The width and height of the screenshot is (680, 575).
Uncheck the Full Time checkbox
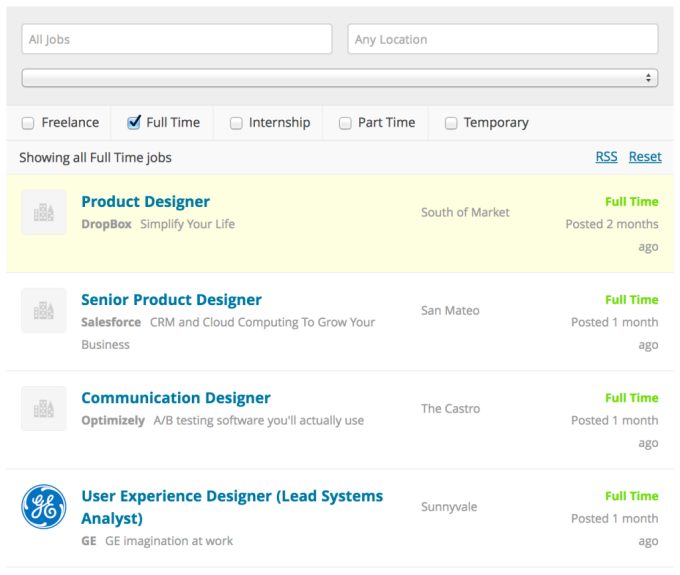[134, 123]
